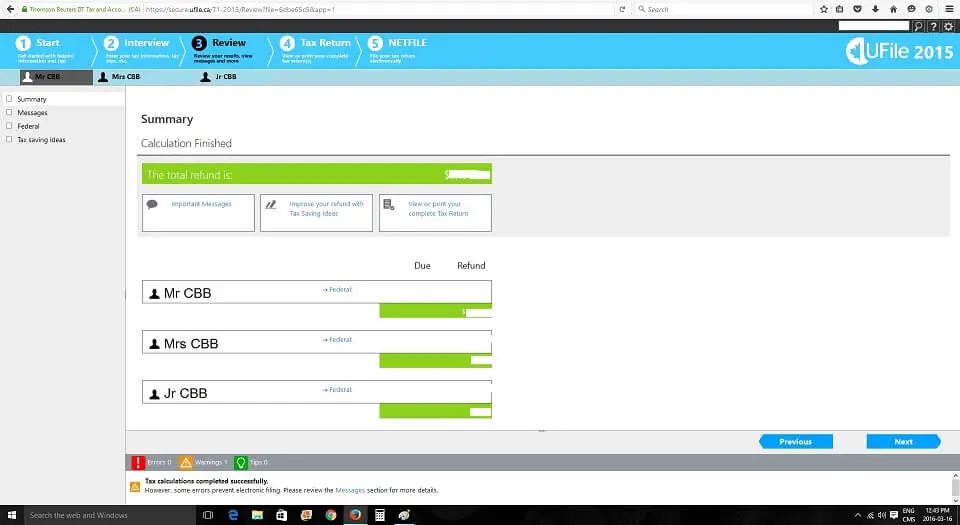960x525 pixels.
Task: Open the Windows Store taskbar icon
Action: (x=281, y=515)
